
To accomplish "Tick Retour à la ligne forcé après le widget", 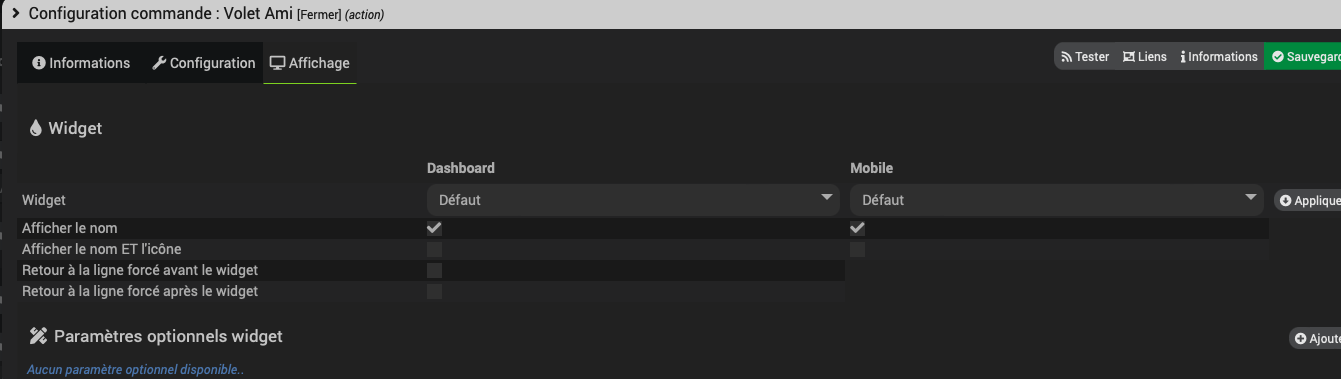I will pos(434,291).
